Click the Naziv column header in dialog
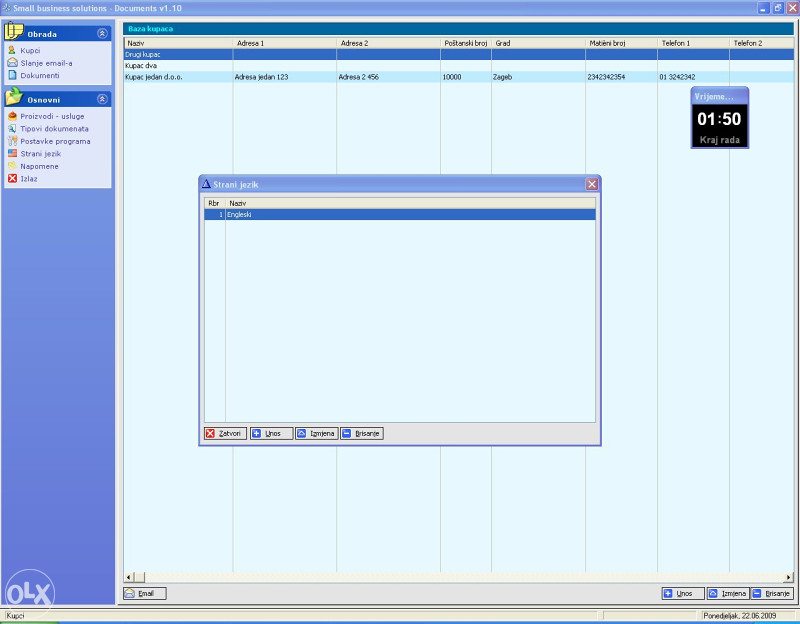800x624 pixels. 410,203
